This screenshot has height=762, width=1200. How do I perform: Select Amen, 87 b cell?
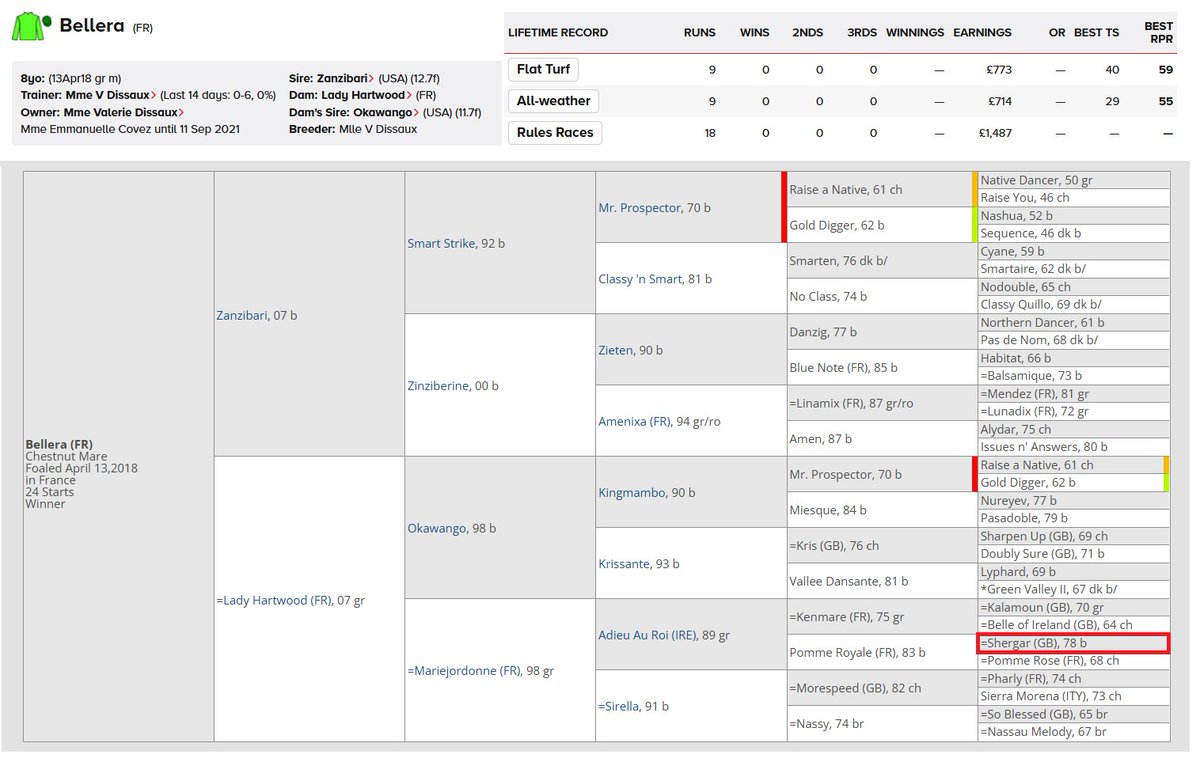[x=882, y=439]
